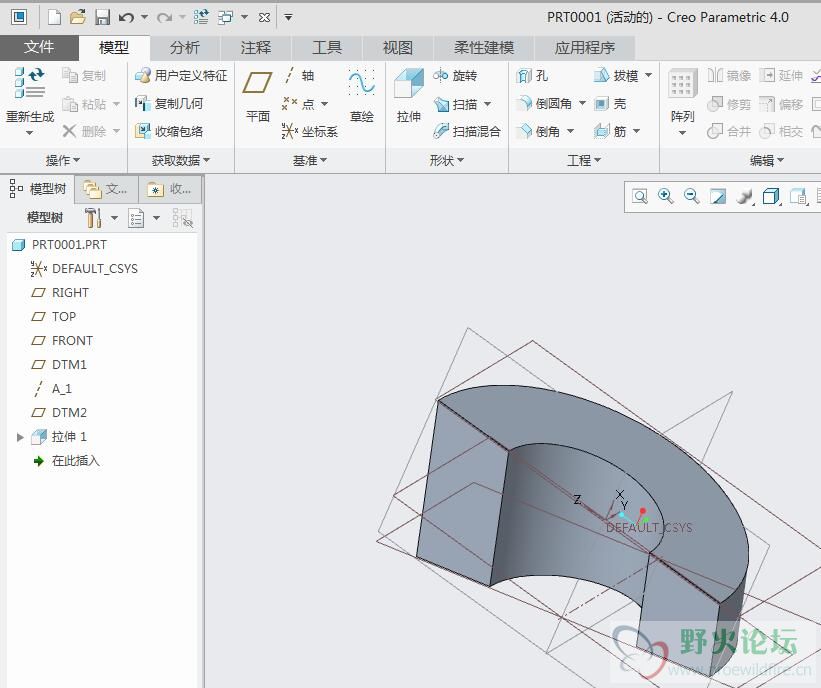This screenshot has height=688, width=821.
Task: Switch to the 分析 analysis tab
Action: point(185,48)
